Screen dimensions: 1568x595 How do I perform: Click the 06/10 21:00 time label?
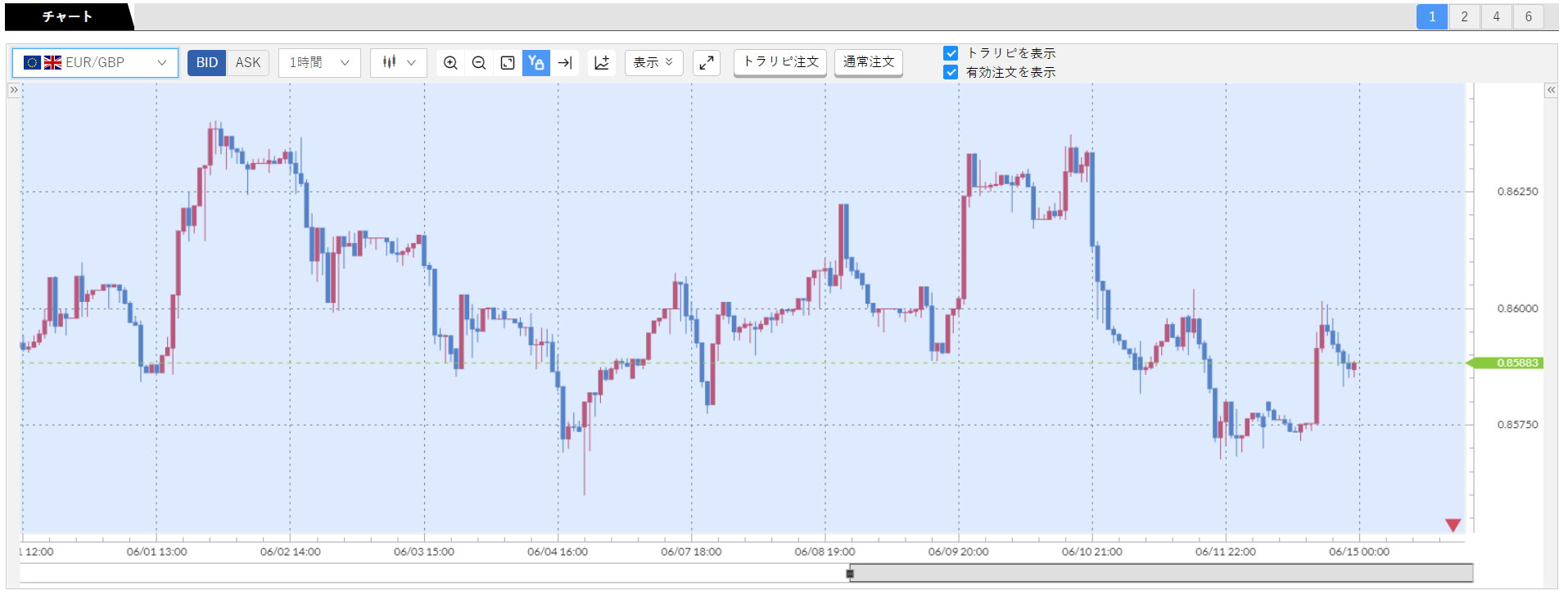[x=1092, y=552]
